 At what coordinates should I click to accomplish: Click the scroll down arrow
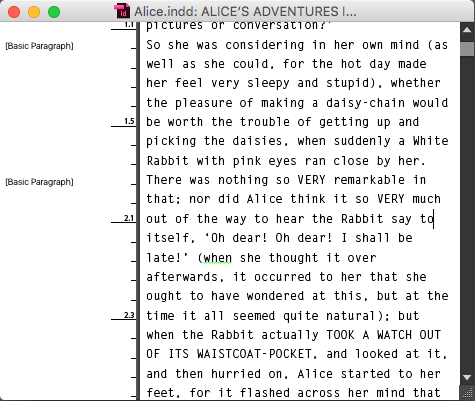pyautogui.click(x=467, y=377)
